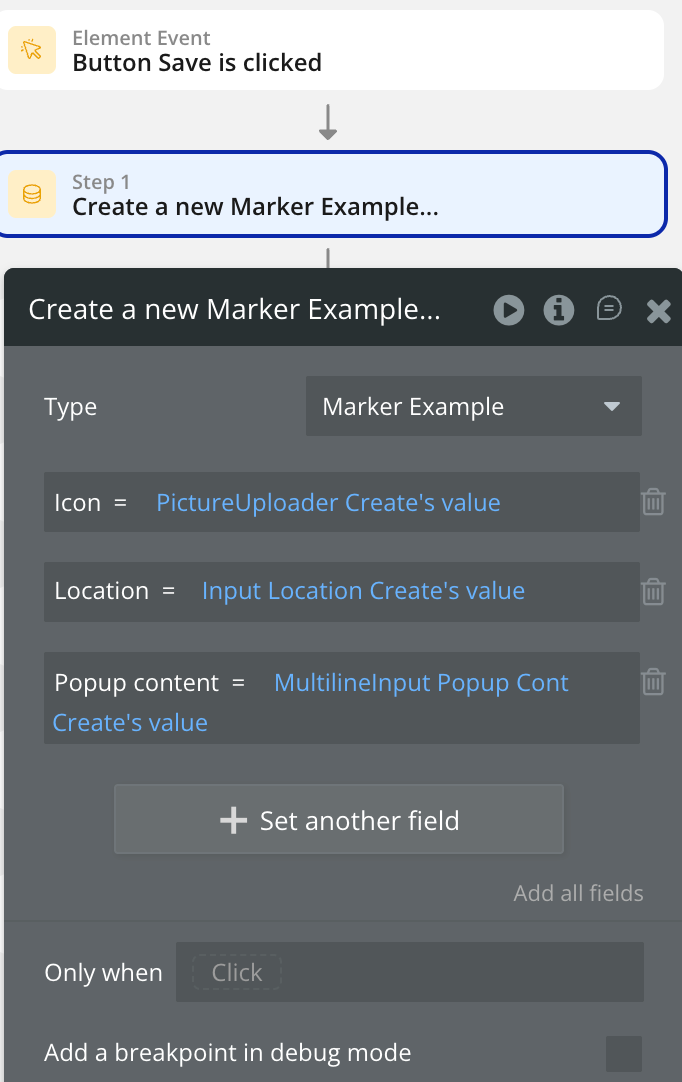682x1082 pixels.
Task: Open the info icon for this action
Action: 558,310
